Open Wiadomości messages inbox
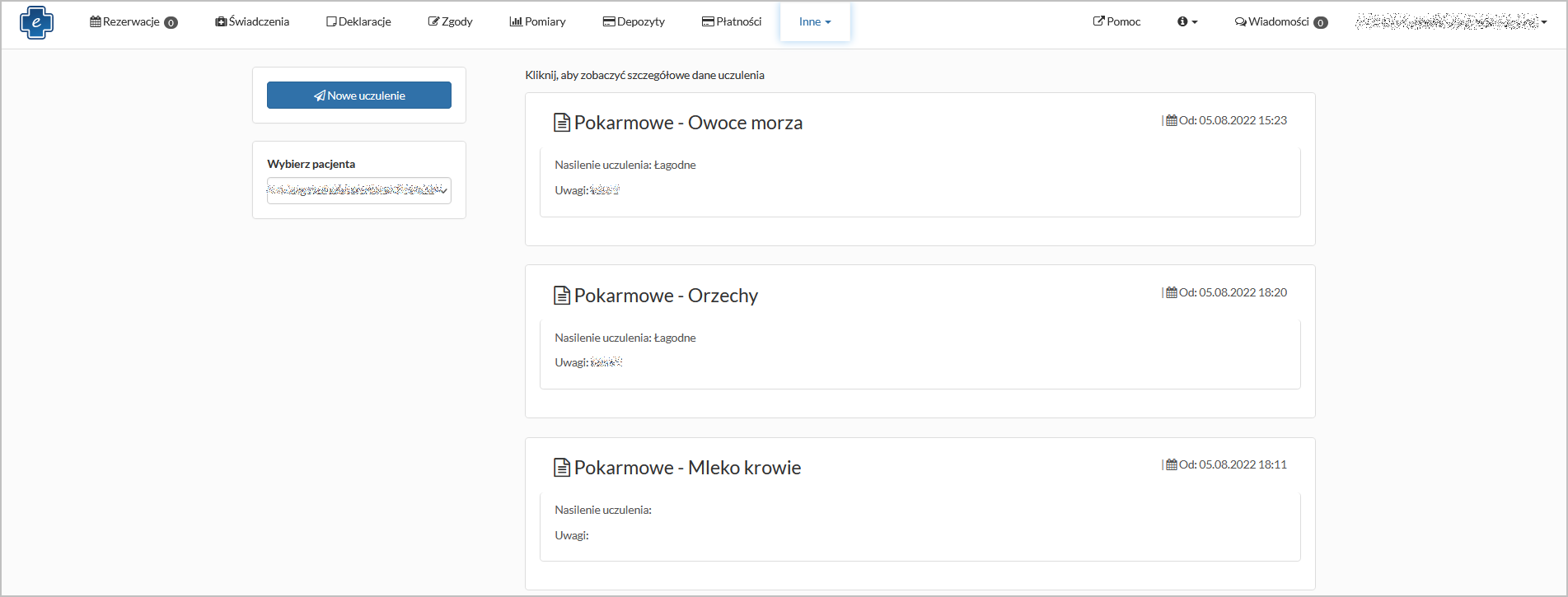 (1280, 22)
